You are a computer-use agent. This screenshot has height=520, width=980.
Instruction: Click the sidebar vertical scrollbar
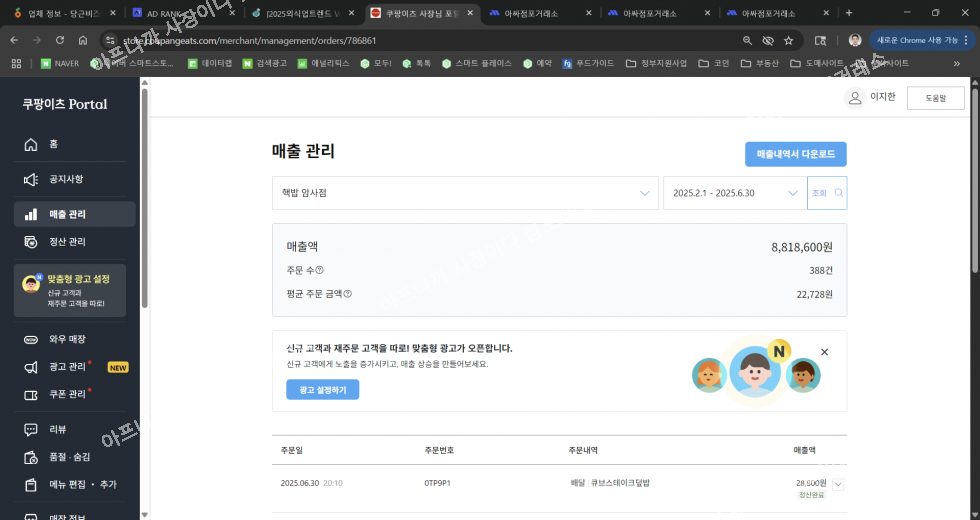click(144, 200)
